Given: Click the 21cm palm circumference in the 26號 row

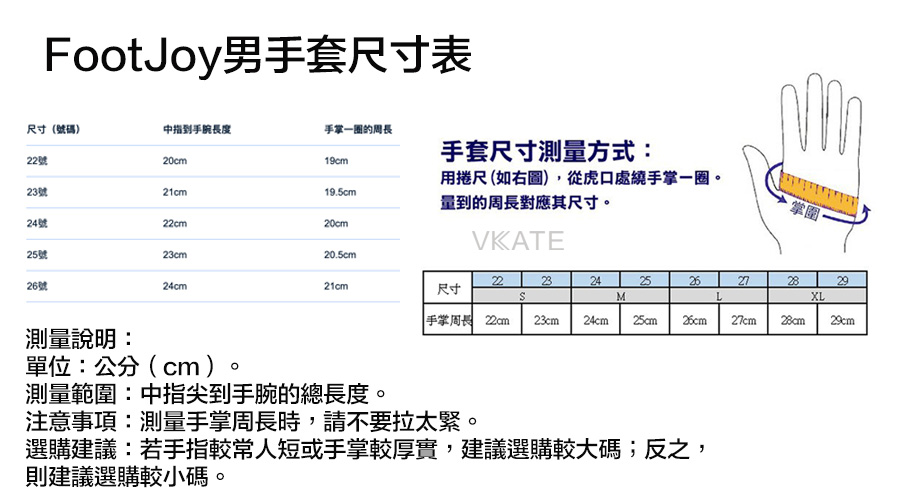Looking at the screenshot, I should [x=336, y=286].
